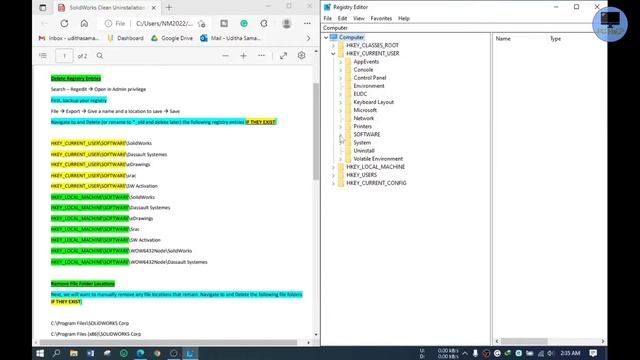Add this page to favorites
Viewport: 640px width, 360px height.
202,24
